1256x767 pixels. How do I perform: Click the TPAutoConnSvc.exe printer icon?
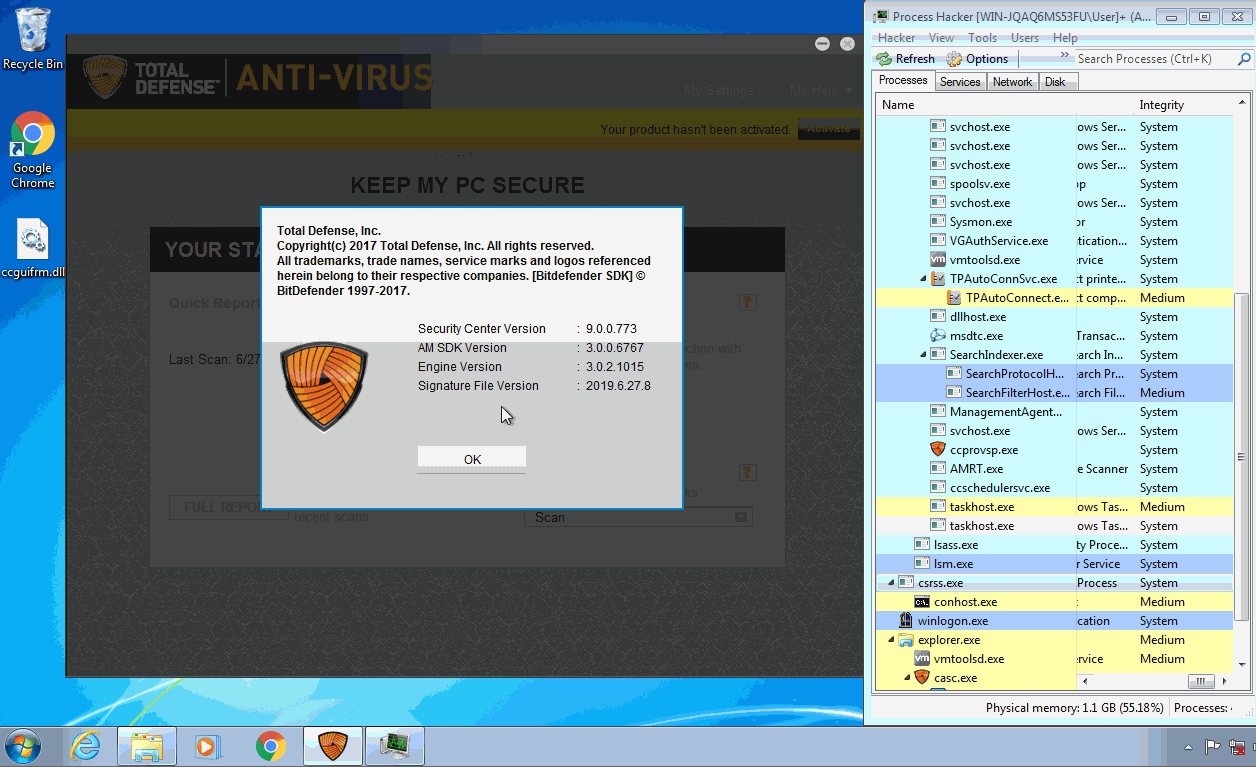click(x=938, y=279)
